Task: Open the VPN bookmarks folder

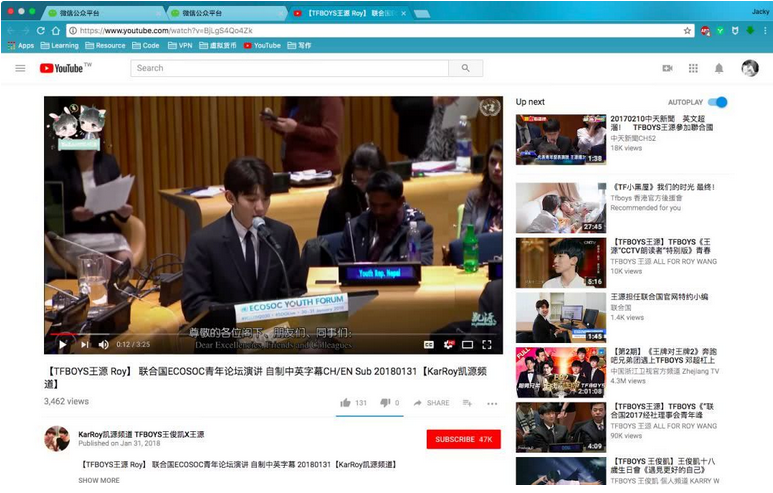Action: point(180,45)
